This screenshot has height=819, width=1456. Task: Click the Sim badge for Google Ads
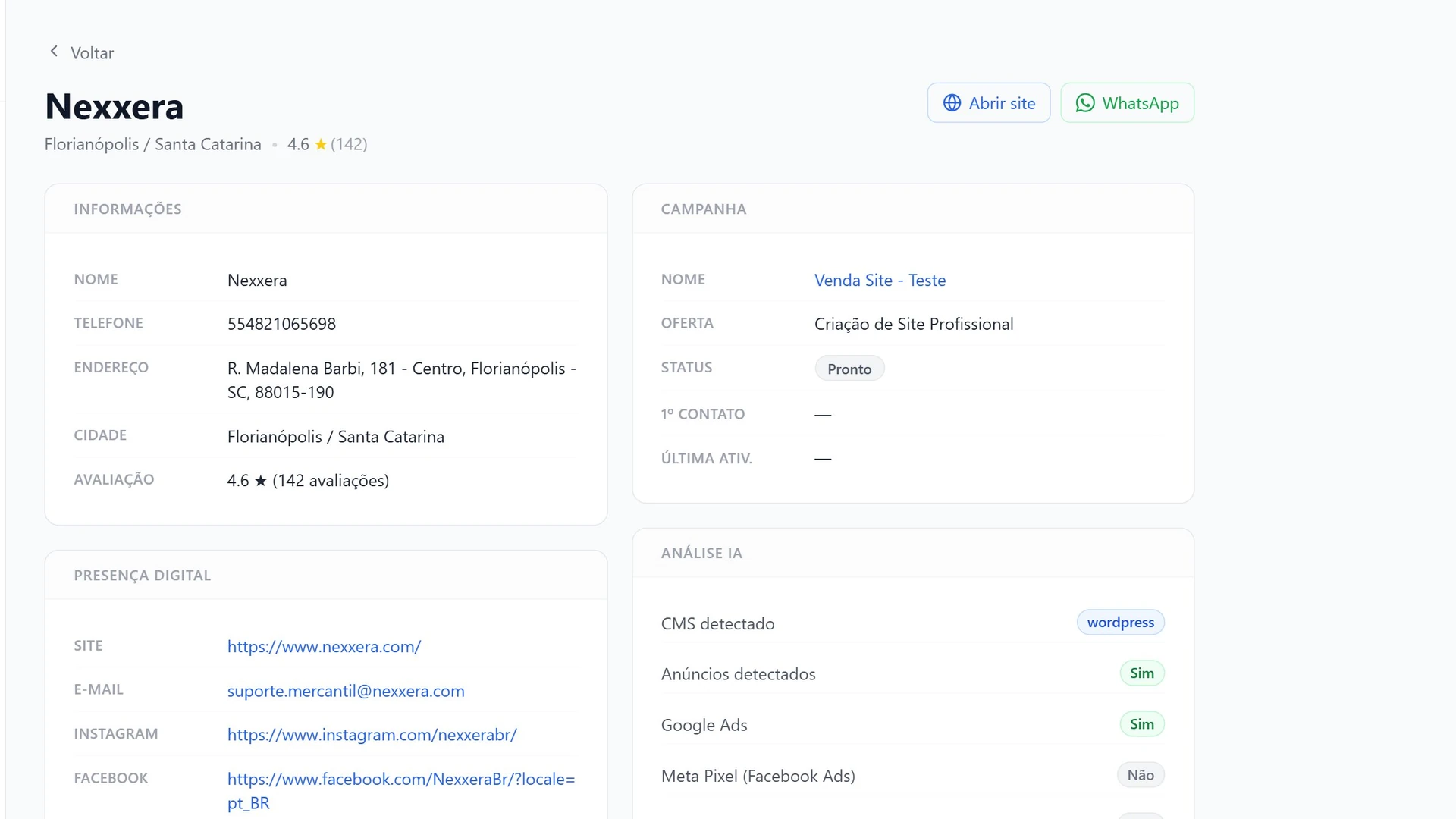pos(1142,724)
